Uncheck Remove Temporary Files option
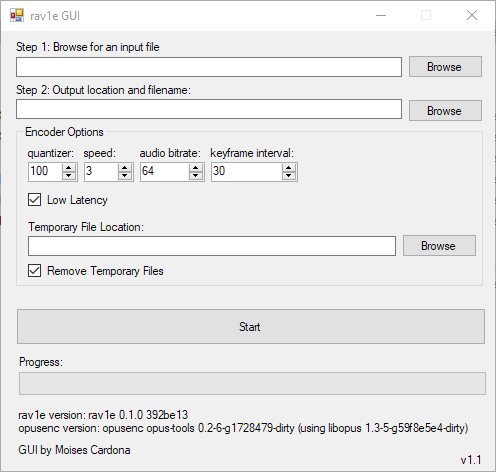 pos(35,271)
